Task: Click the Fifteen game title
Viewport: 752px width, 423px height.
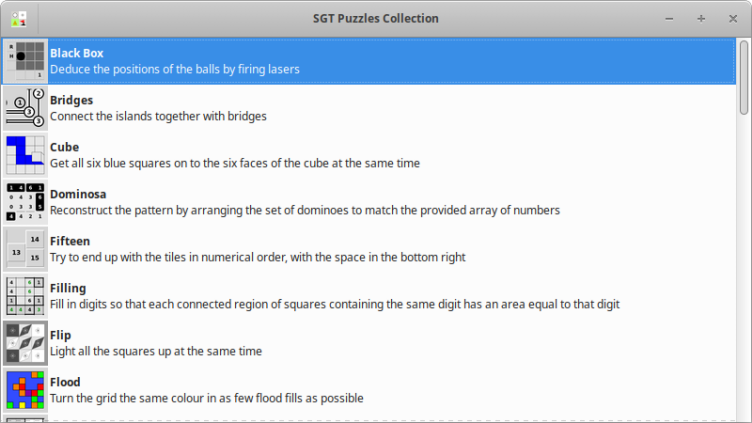Action: pyautogui.click(x=70, y=241)
